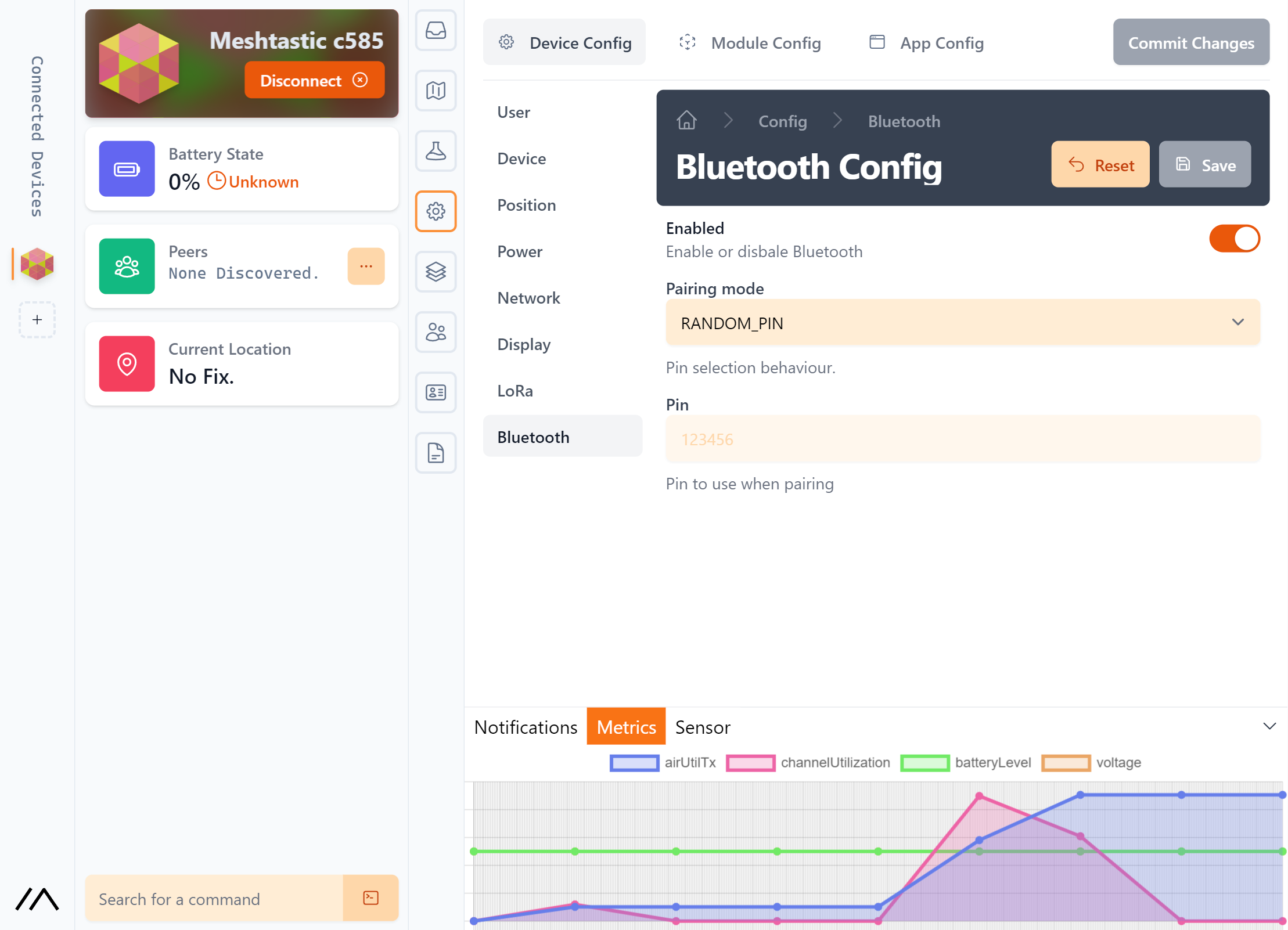The image size is (1288, 930).
Task: Open the layers channels icon
Action: pos(436,272)
